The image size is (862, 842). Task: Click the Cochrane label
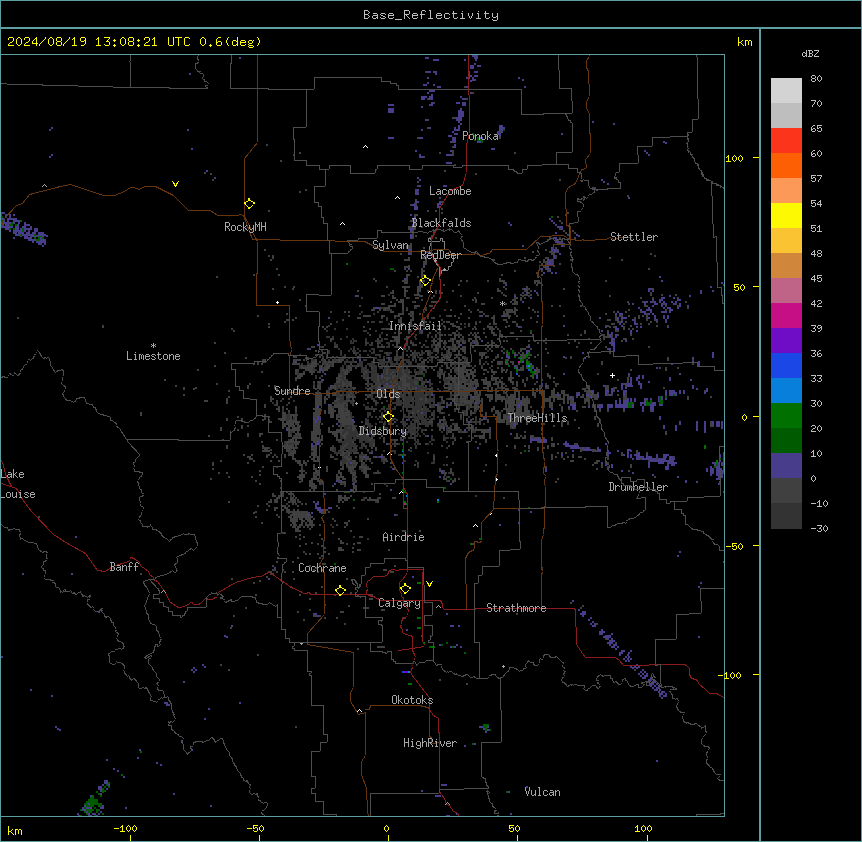(x=322, y=568)
